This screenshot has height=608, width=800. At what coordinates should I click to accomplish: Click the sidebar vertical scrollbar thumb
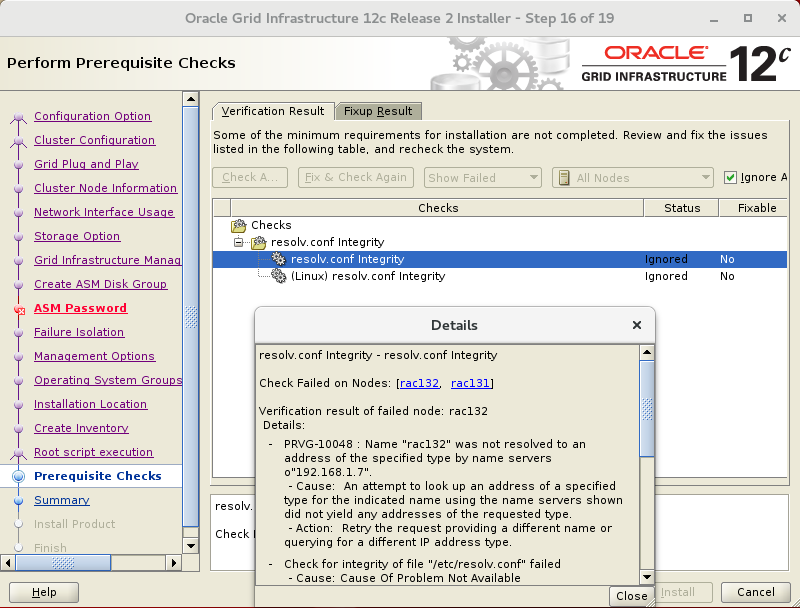pos(191,317)
